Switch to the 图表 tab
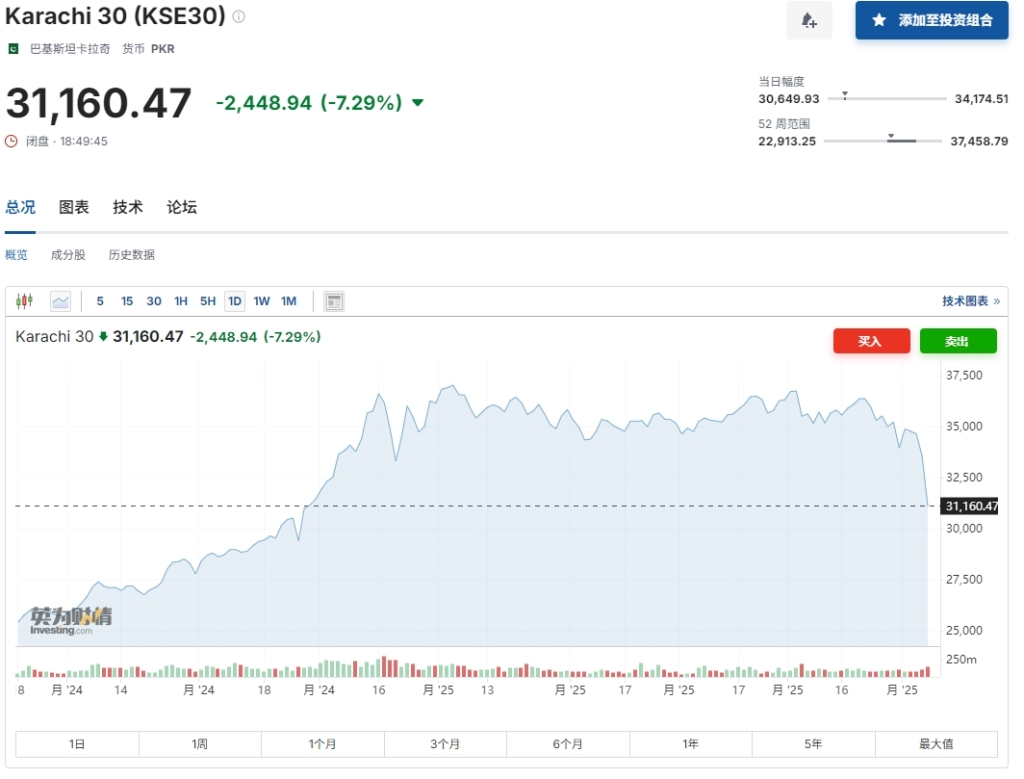 click(x=74, y=207)
